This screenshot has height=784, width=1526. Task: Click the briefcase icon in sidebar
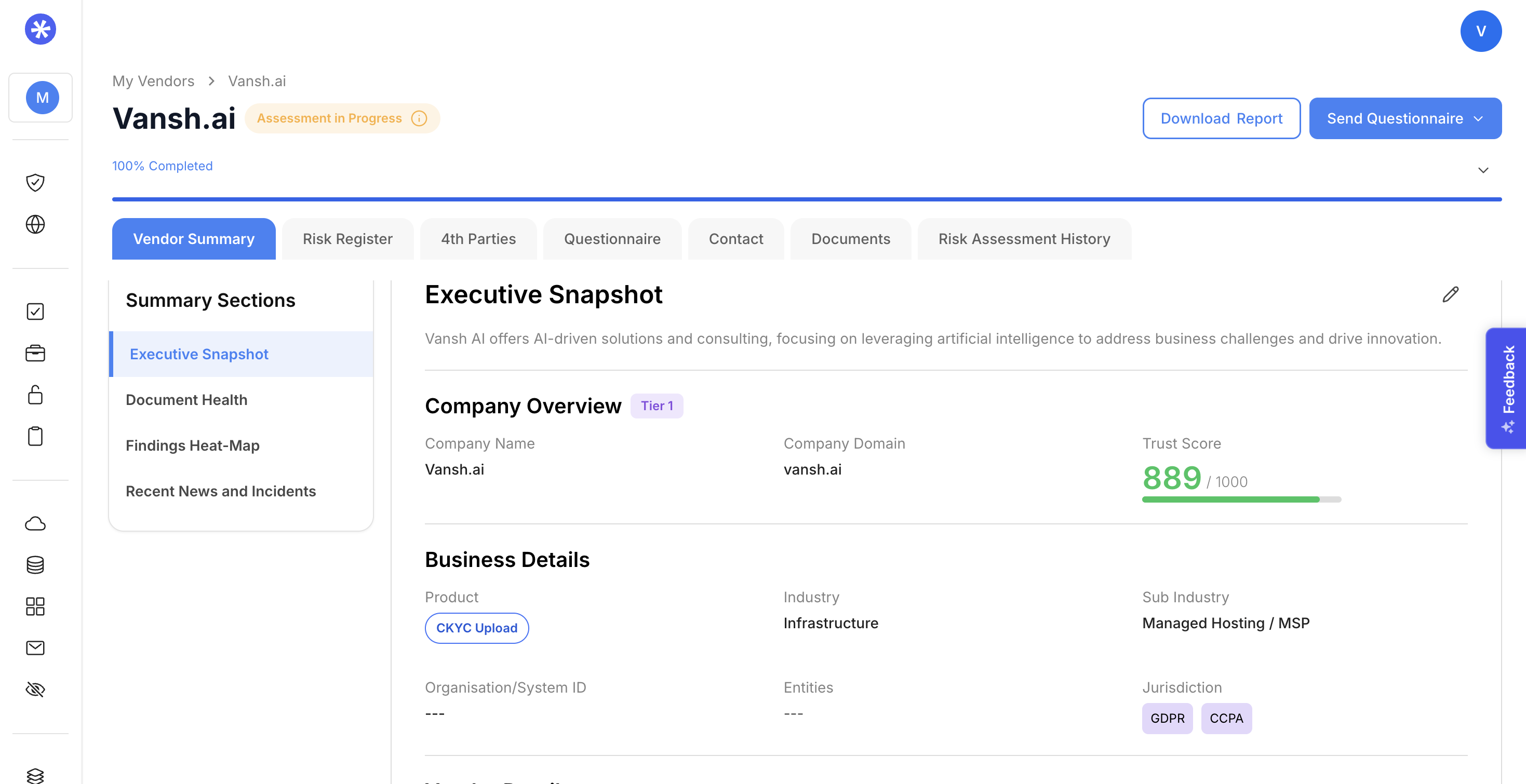click(35, 354)
